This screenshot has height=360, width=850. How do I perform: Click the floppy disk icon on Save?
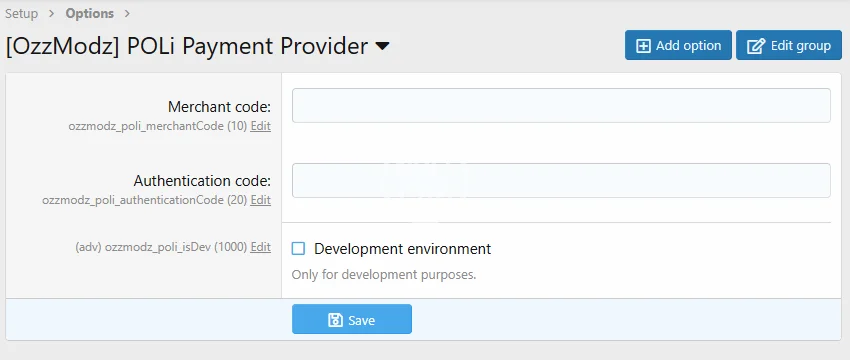pos(336,320)
